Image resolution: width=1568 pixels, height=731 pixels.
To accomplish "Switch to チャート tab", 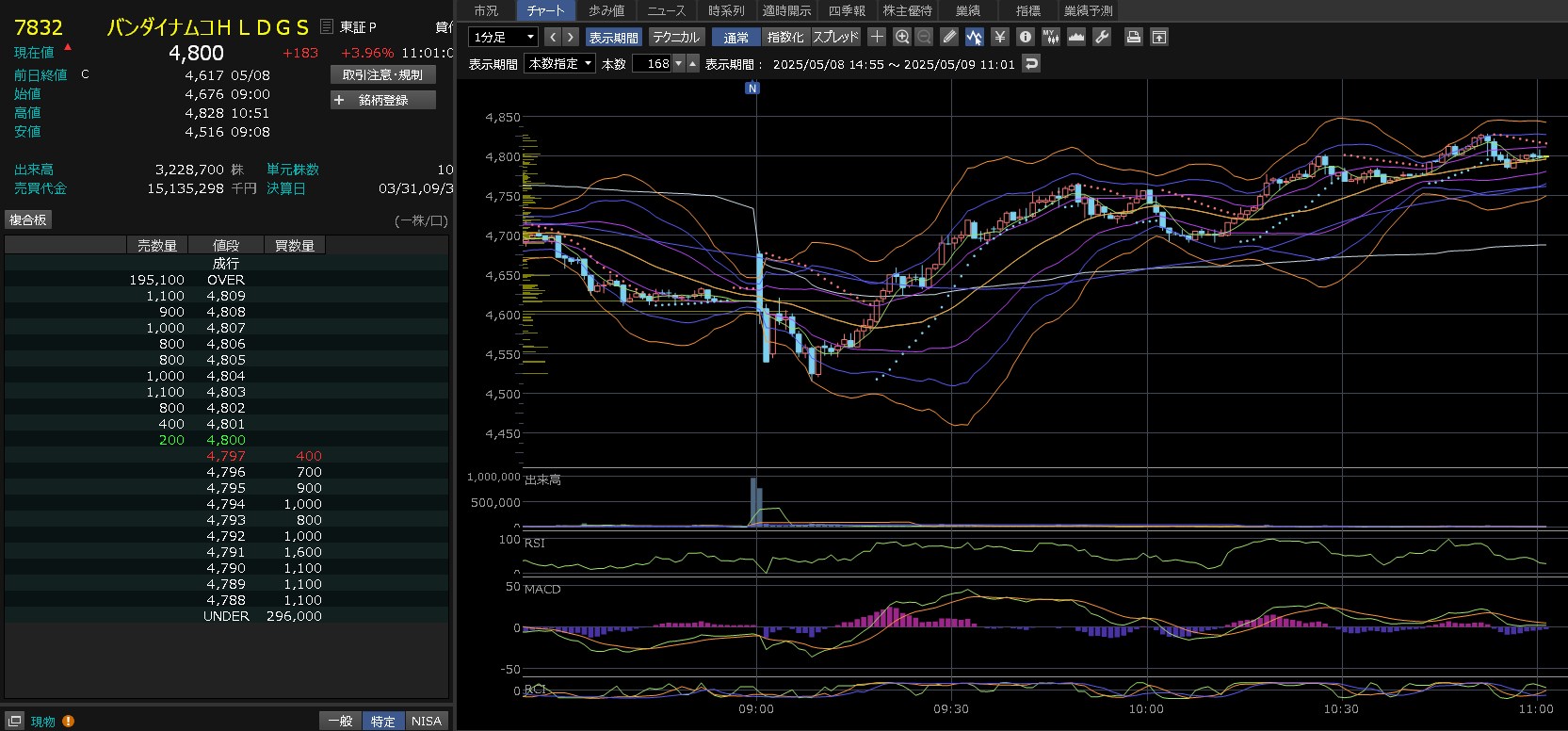I will (546, 10).
